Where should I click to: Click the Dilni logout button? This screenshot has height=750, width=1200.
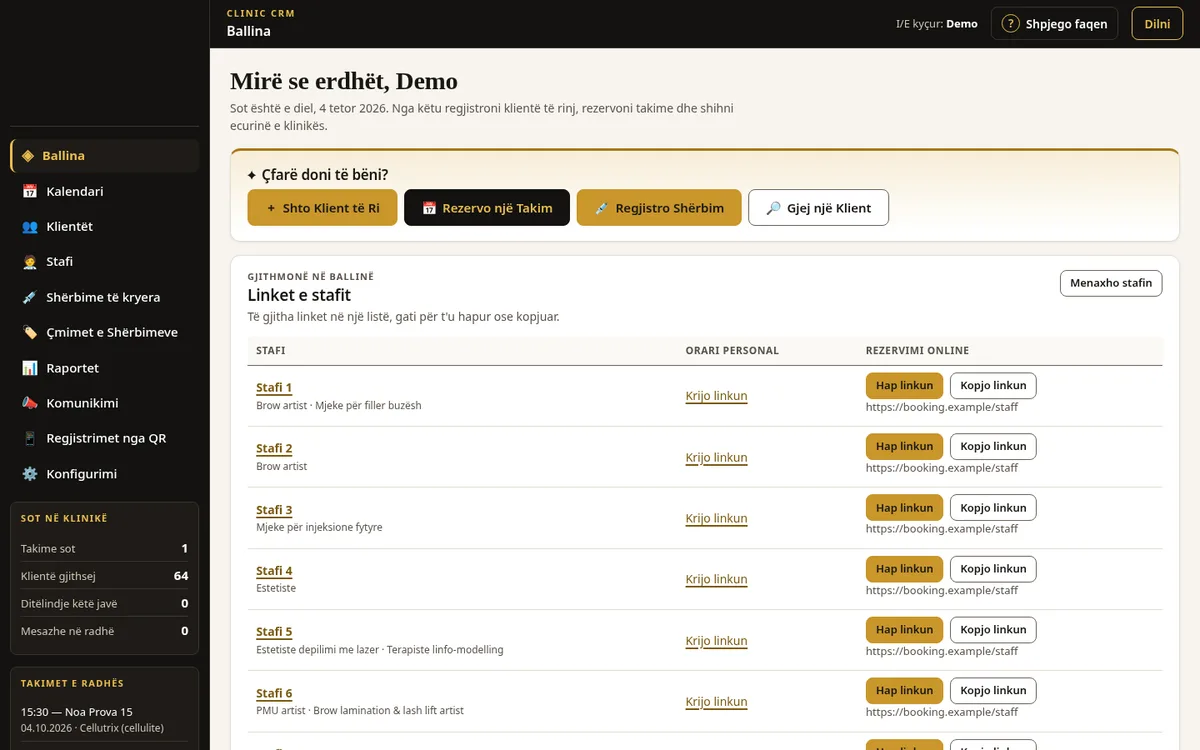coord(1157,24)
